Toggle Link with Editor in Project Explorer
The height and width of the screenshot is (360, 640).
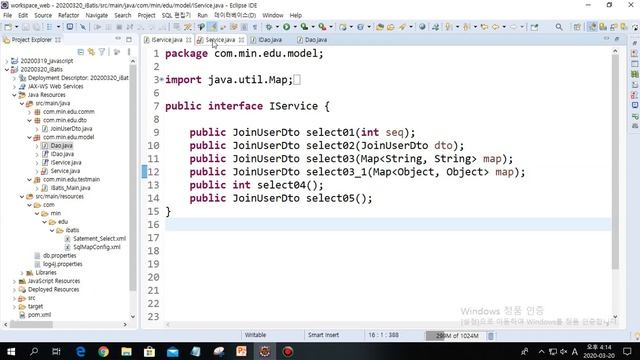tap(91, 52)
